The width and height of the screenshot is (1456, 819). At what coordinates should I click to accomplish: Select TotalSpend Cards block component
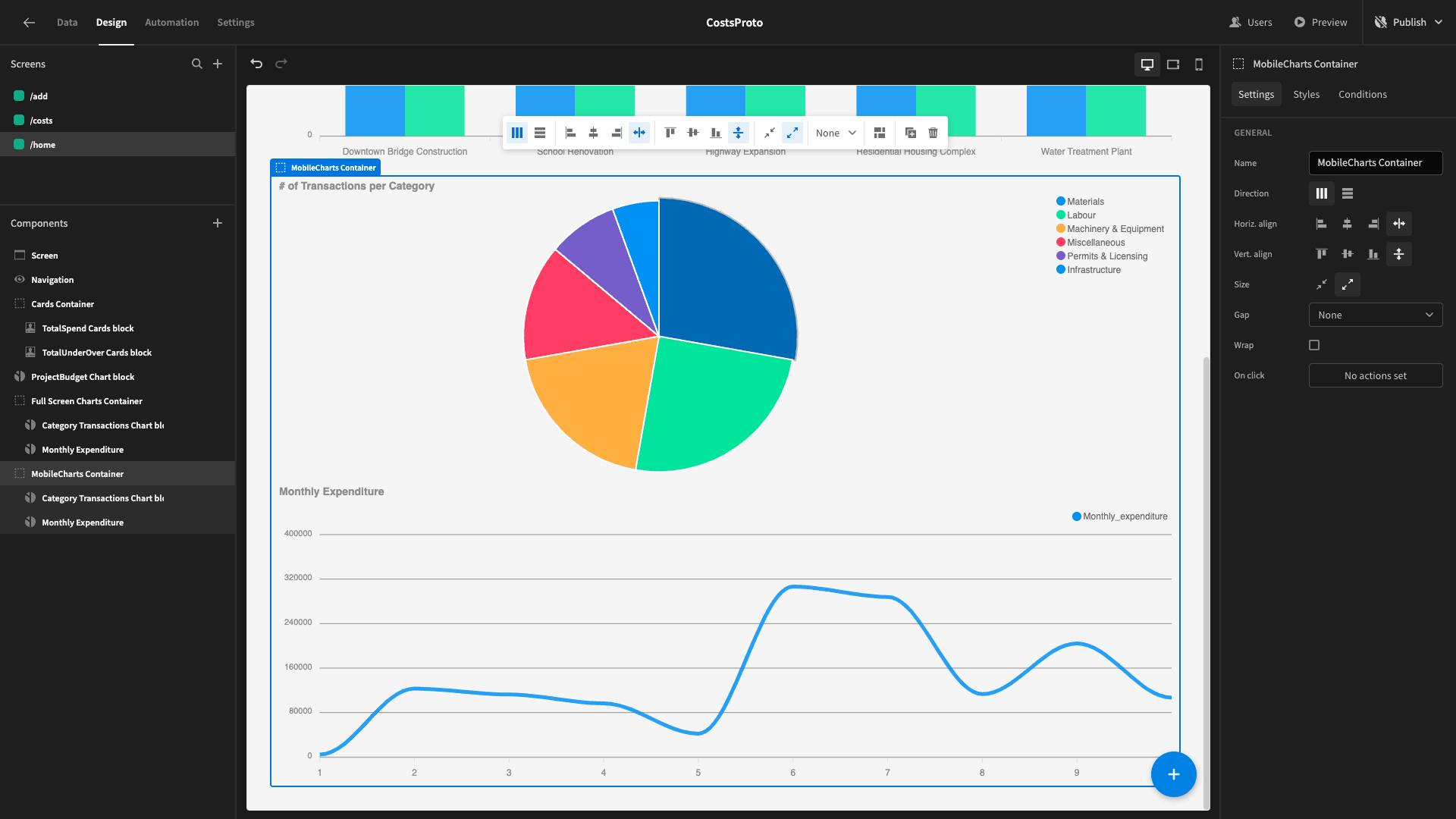118,328
